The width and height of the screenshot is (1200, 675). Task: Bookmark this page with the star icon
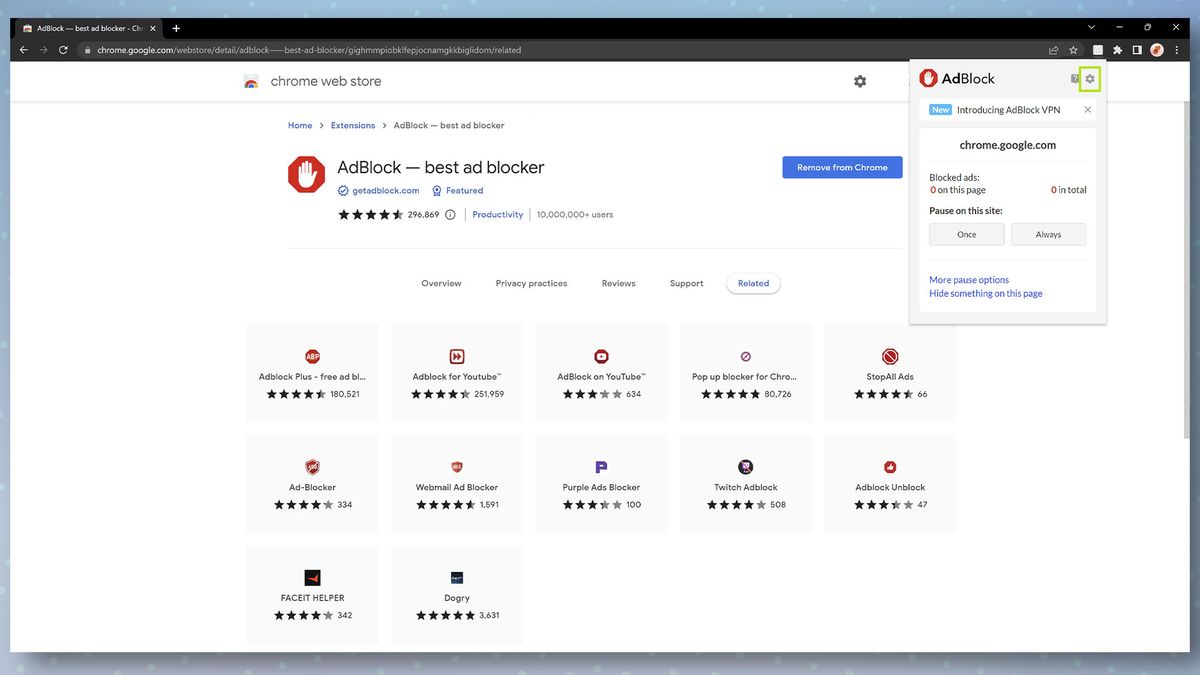(1073, 49)
